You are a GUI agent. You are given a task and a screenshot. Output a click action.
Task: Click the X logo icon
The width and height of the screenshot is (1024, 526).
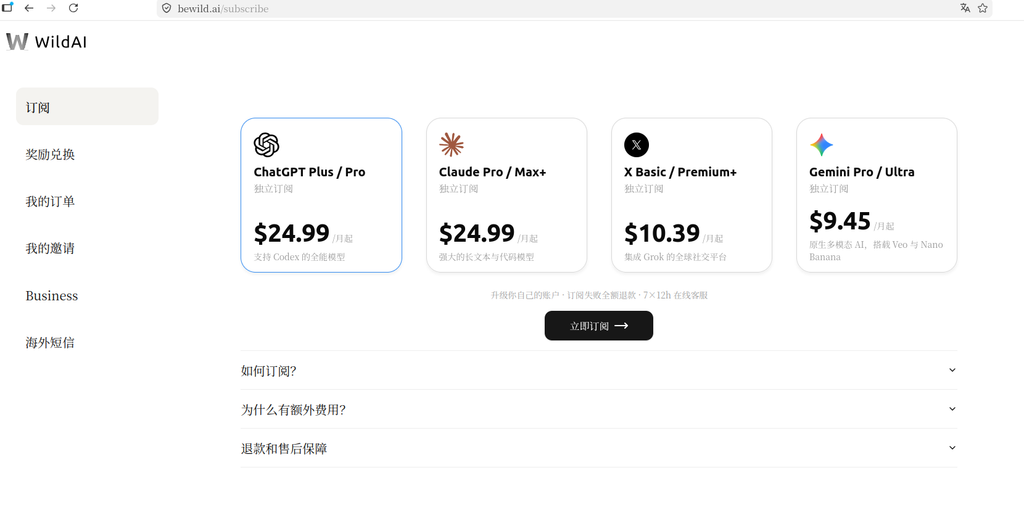tap(637, 145)
